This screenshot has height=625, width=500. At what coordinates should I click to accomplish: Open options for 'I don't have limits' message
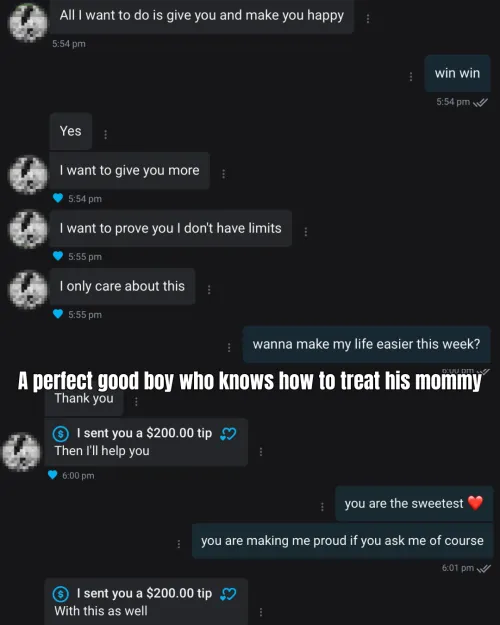[x=305, y=232]
